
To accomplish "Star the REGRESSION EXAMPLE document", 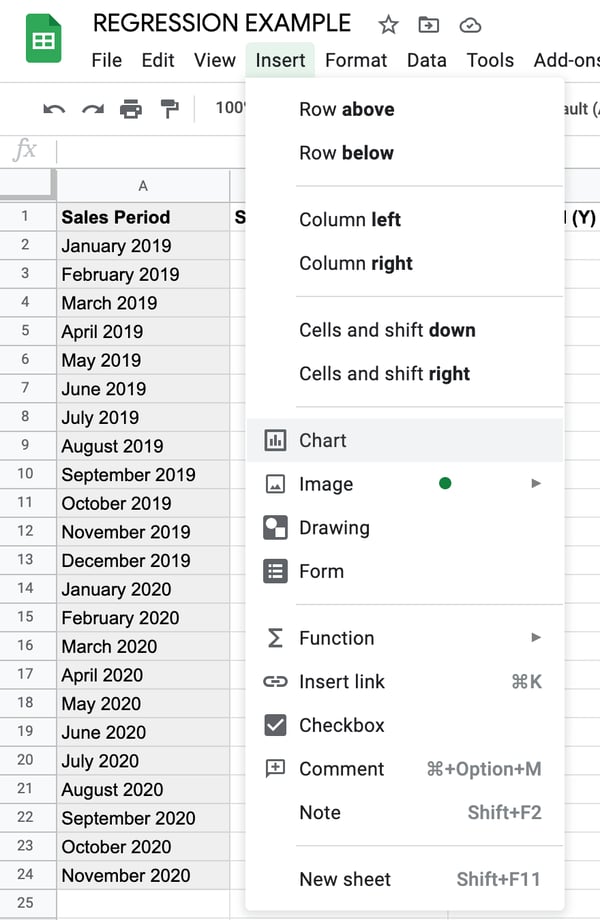I will coord(388,25).
